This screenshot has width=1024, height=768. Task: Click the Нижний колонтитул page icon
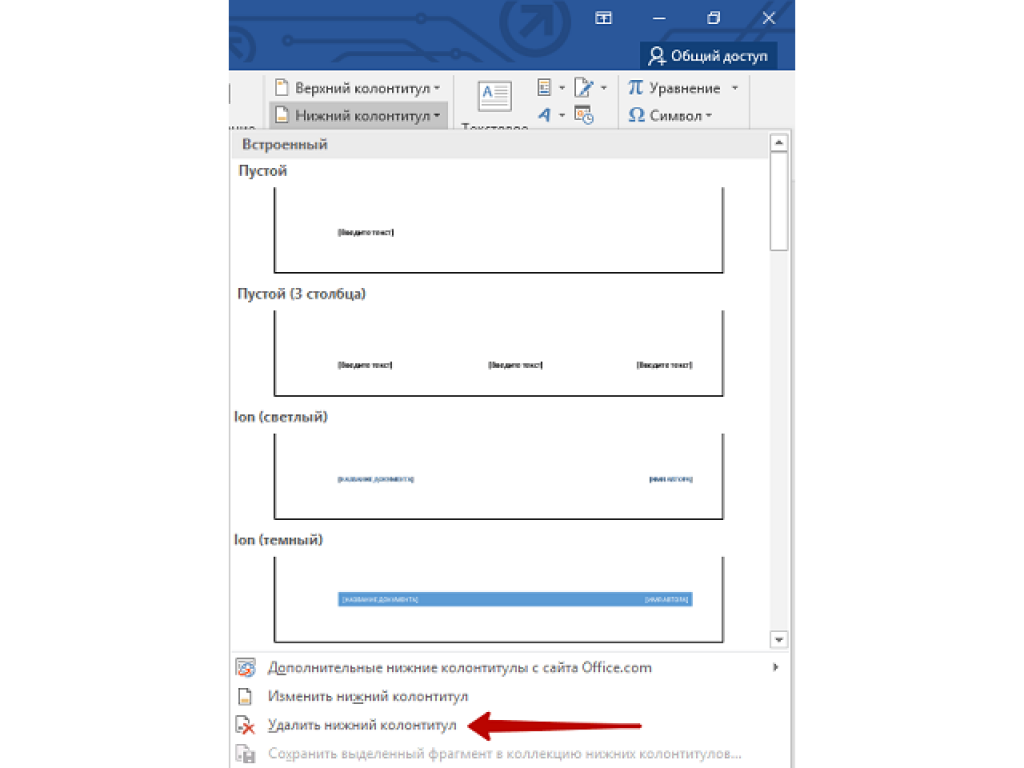(x=281, y=115)
